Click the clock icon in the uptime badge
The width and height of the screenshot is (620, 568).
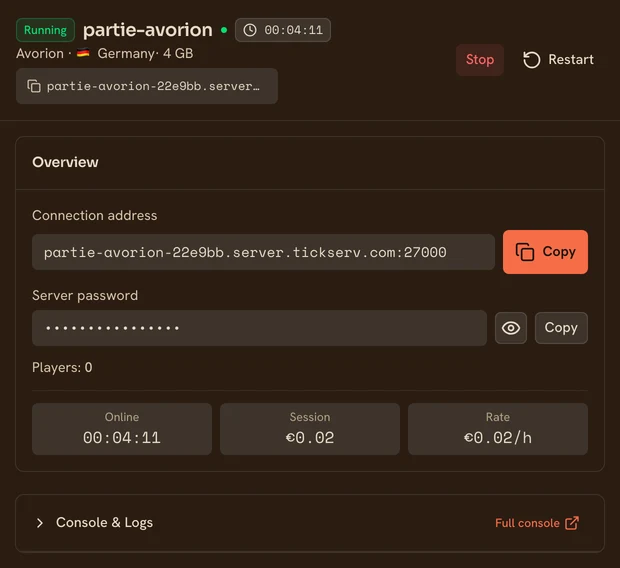(250, 30)
